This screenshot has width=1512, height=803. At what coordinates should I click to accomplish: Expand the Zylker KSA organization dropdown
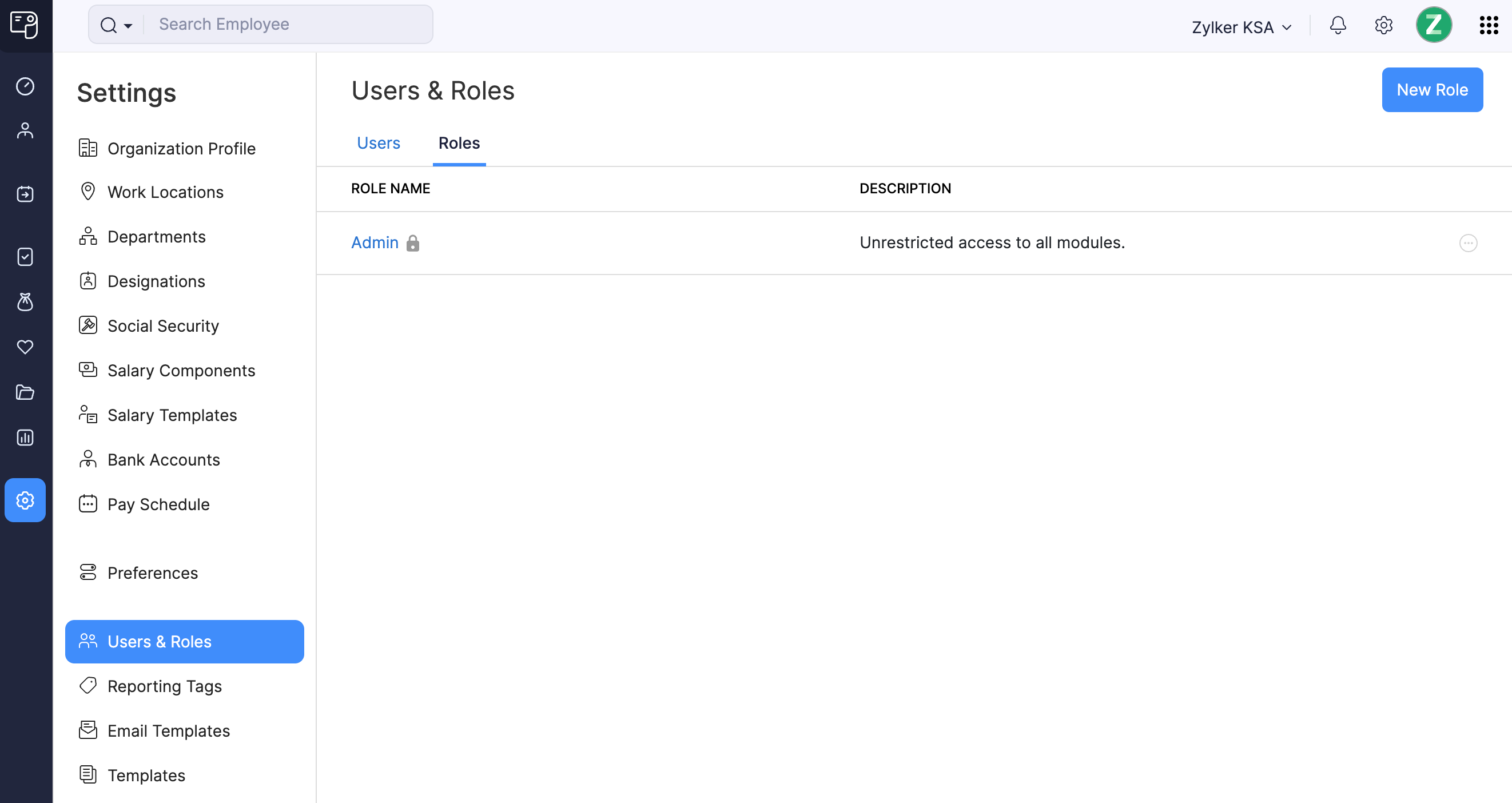point(1241,26)
